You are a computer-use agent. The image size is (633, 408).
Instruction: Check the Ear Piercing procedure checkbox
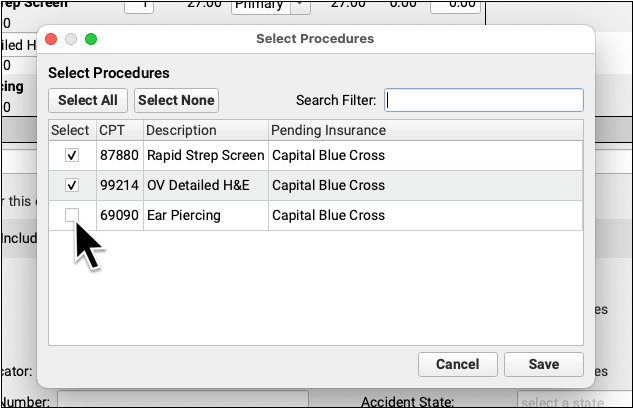click(71, 215)
